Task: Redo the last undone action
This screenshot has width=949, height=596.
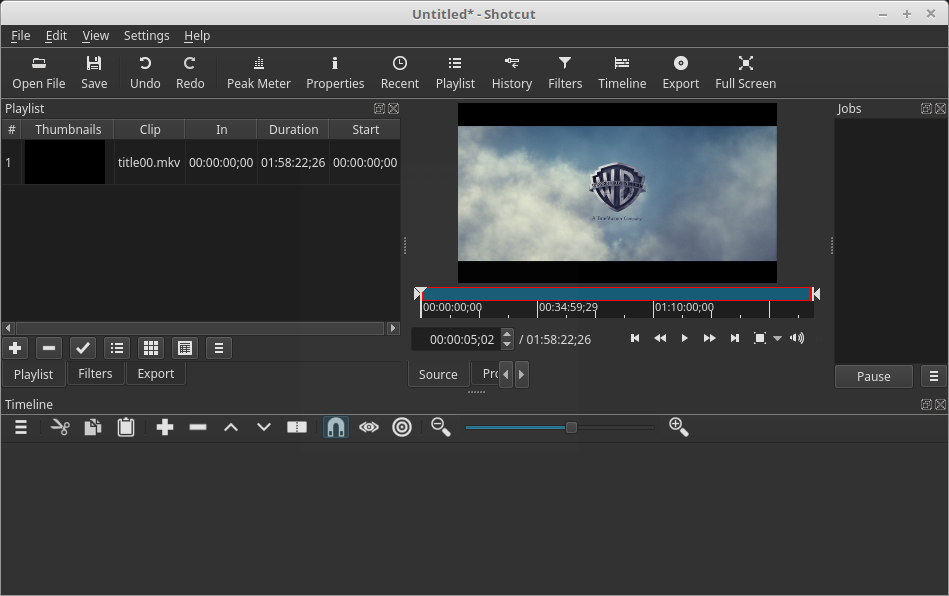Action: pos(190,73)
